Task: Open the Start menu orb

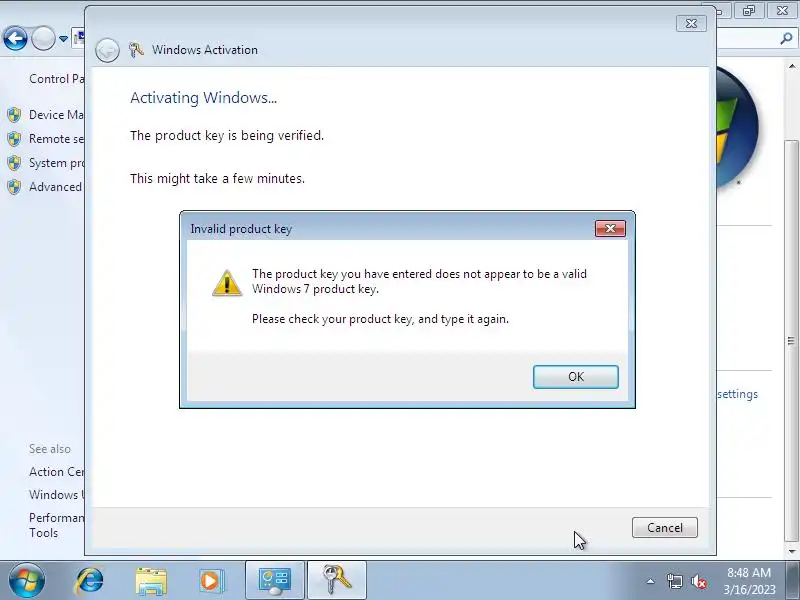Action: coord(26,580)
